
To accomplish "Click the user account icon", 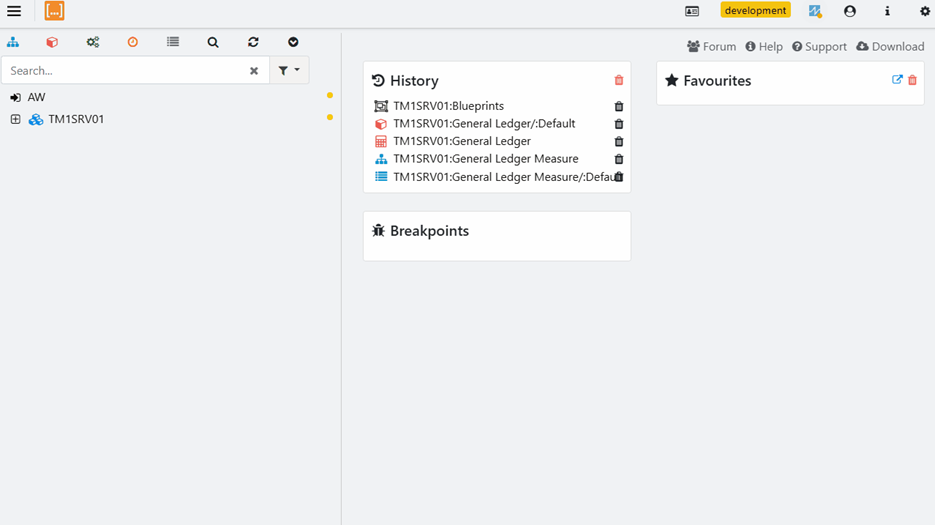I will pos(850,11).
